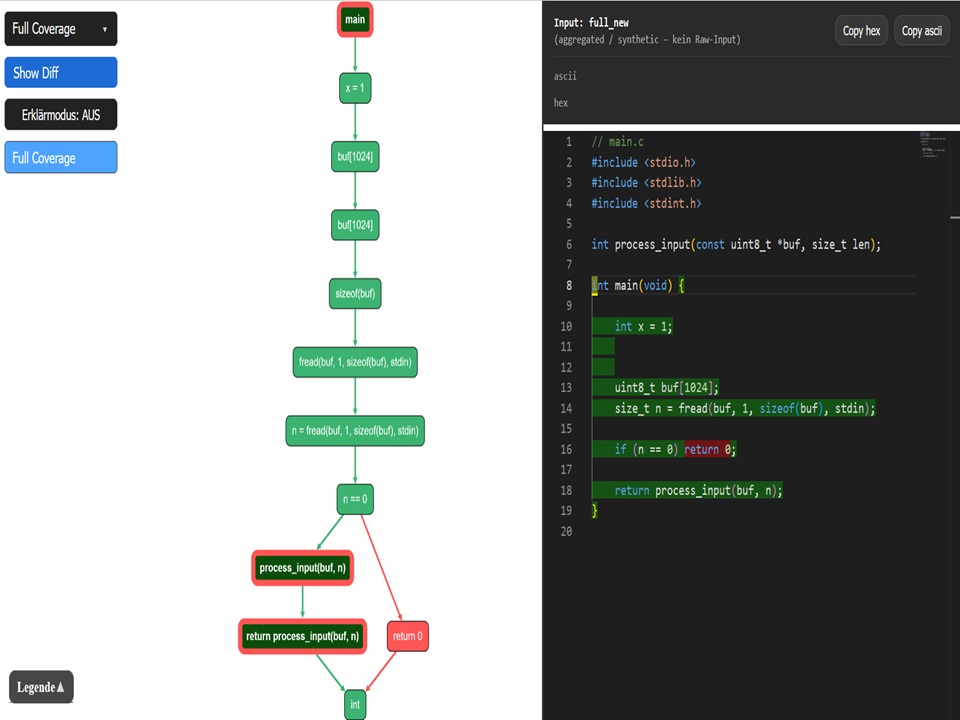Click the '#include <stdint.h>' code line
This screenshot has height=720, width=960.
pos(647,203)
